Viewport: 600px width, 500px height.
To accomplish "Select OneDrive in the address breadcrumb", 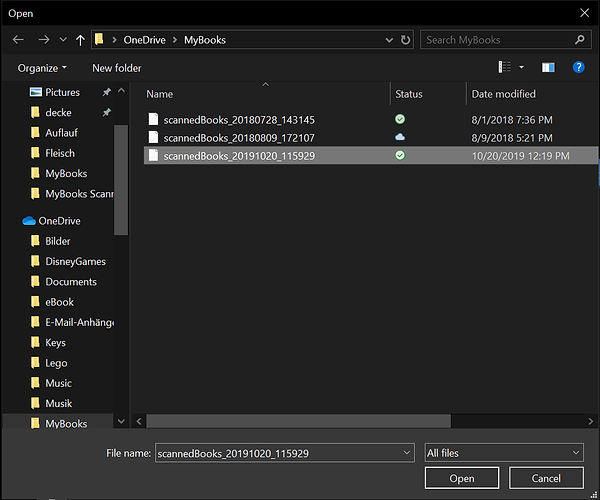I will [144, 40].
